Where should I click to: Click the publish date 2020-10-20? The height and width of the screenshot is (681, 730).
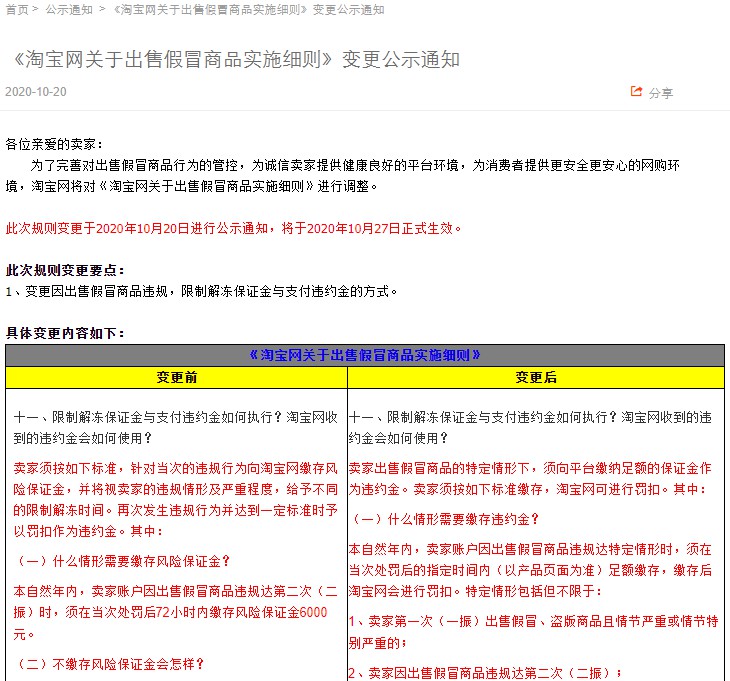pos(36,92)
